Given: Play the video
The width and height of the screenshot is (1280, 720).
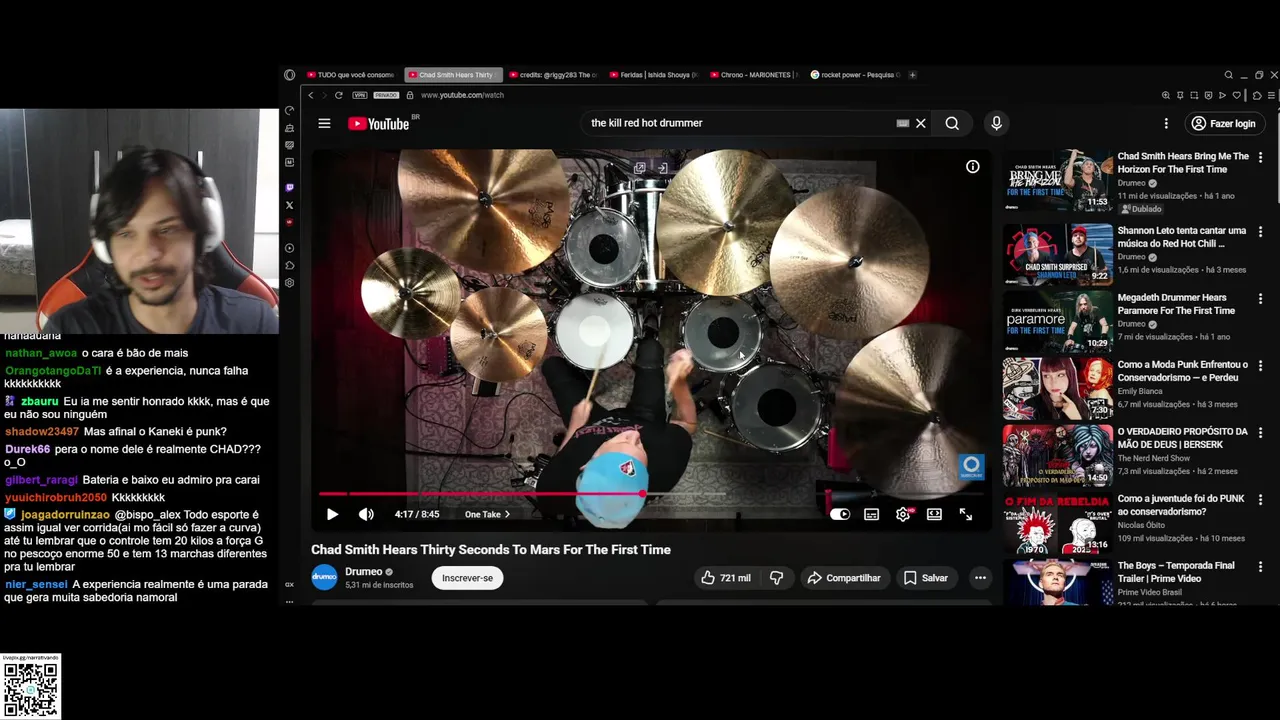Looking at the screenshot, I should point(332,514).
